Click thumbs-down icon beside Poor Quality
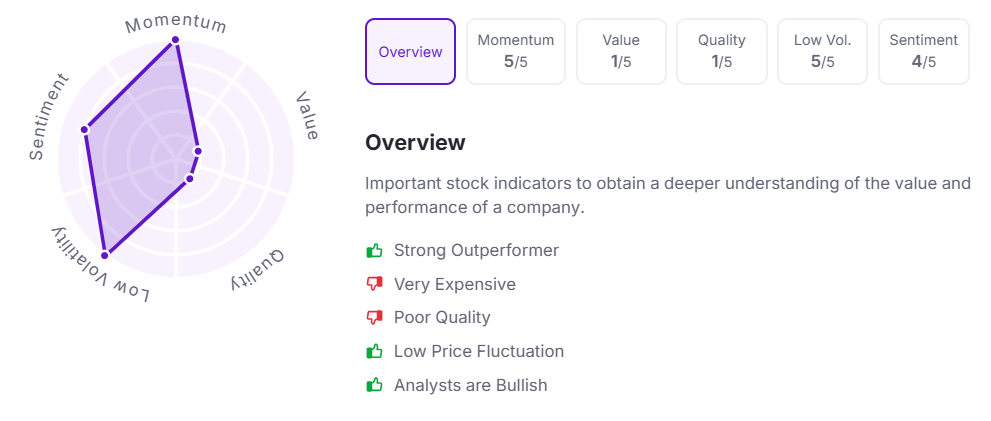Viewport: 991px width, 421px height. pos(375,318)
